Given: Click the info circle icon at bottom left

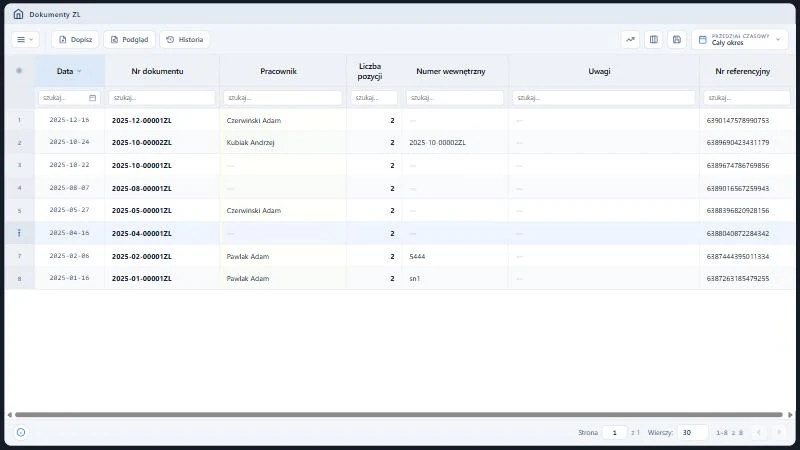Looking at the screenshot, I should (21, 432).
